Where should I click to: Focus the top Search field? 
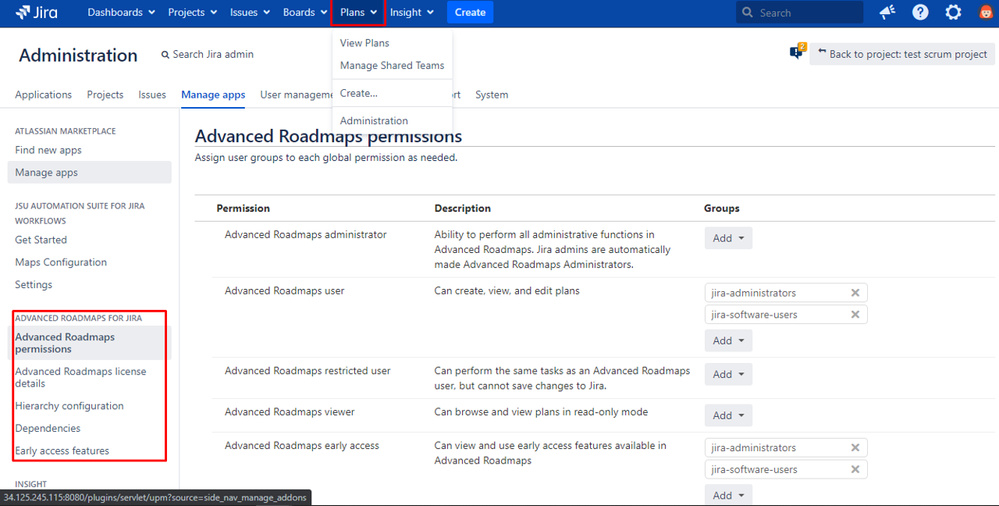click(x=800, y=13)
